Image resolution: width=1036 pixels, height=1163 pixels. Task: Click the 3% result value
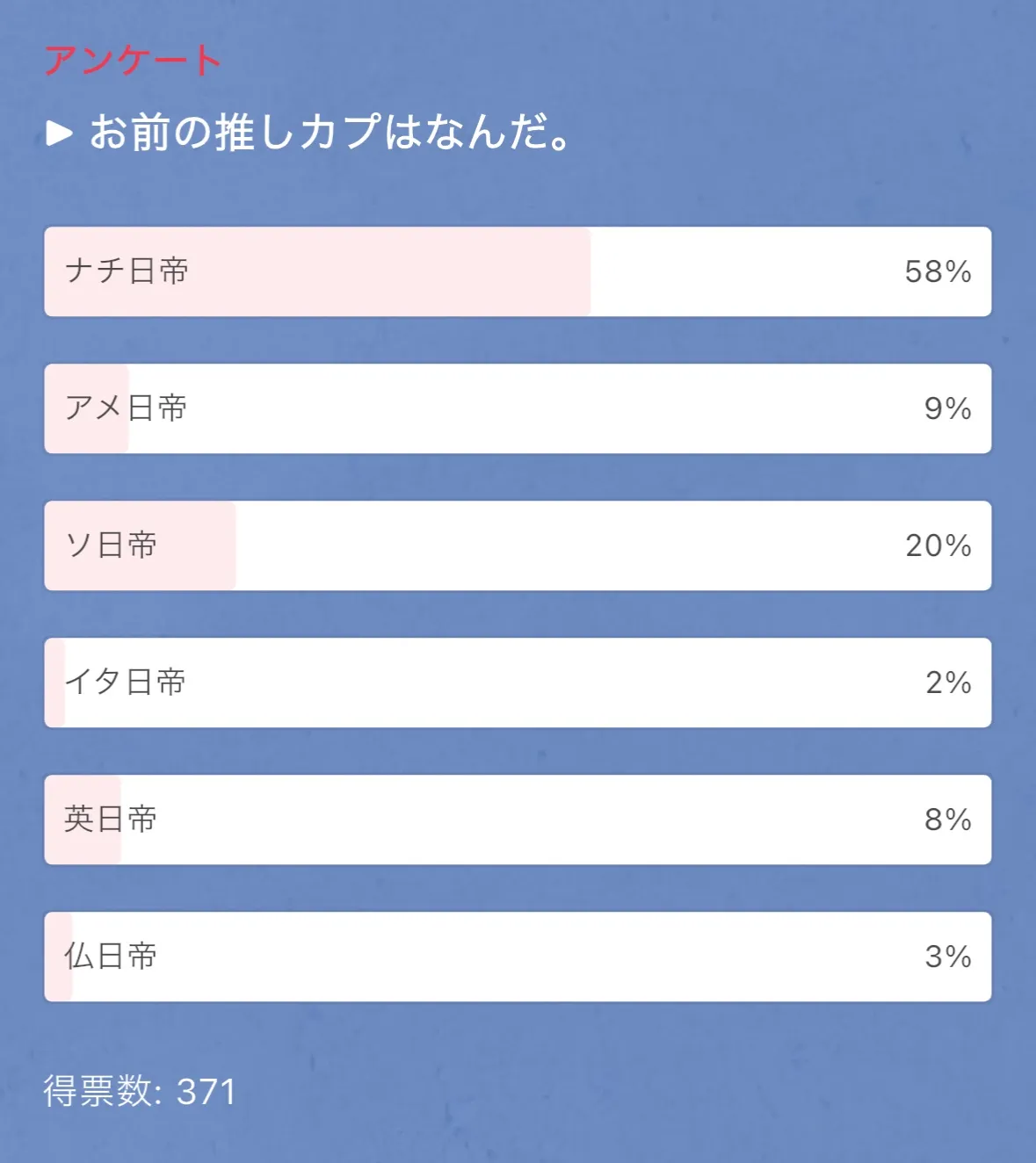point(947,957)
